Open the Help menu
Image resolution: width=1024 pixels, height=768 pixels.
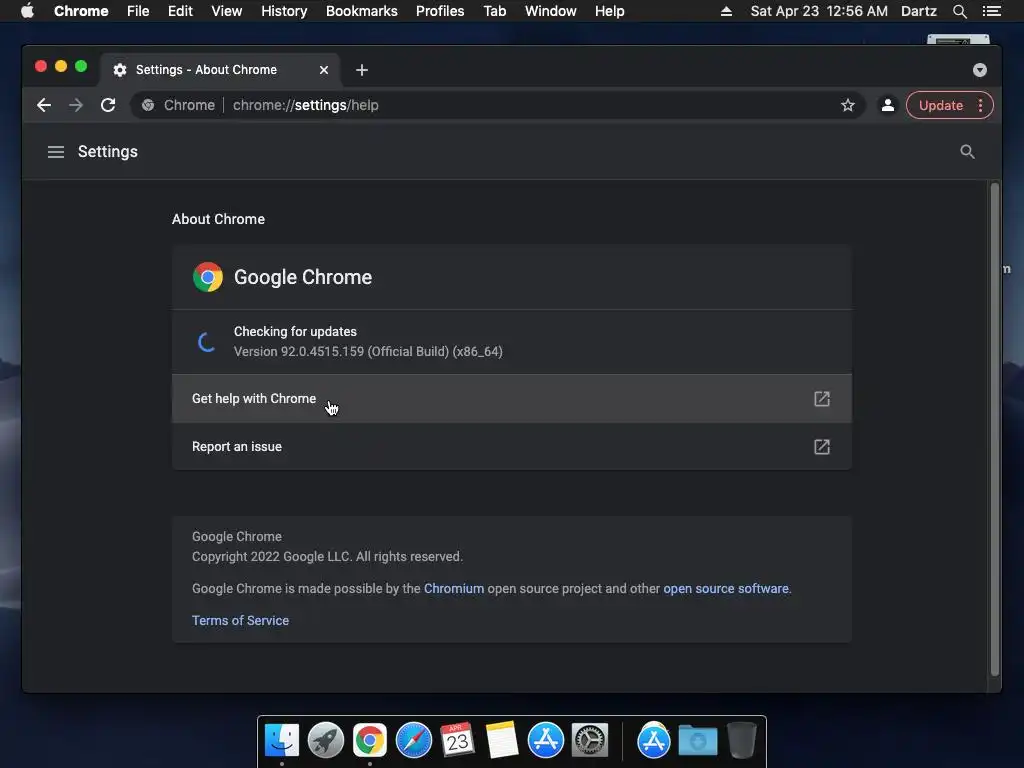[x=609, y=11]
